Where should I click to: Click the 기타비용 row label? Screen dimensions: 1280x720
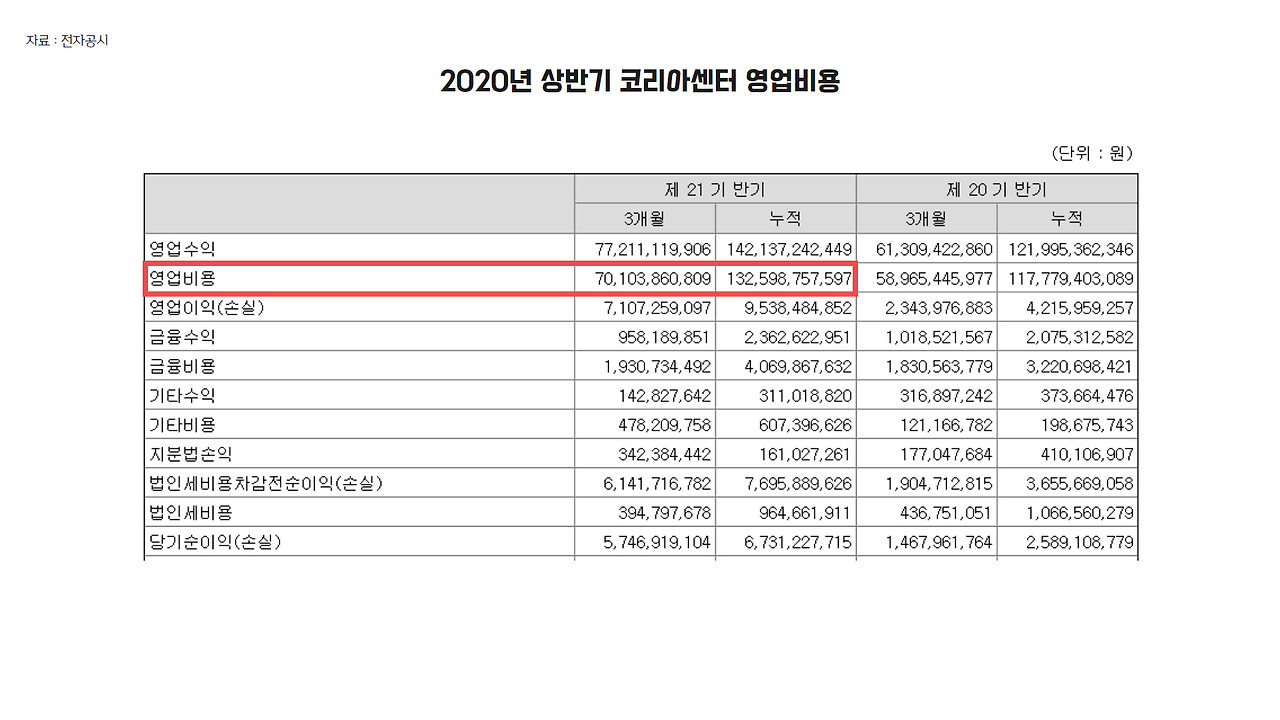point(182,425)
